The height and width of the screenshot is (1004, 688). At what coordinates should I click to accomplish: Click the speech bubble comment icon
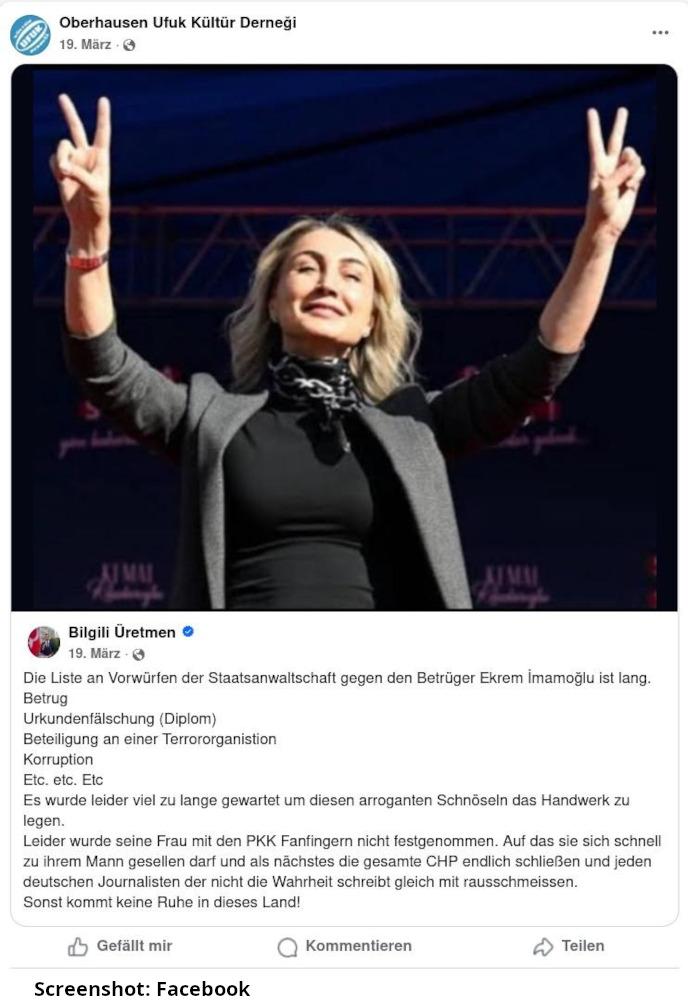(288, 947)
